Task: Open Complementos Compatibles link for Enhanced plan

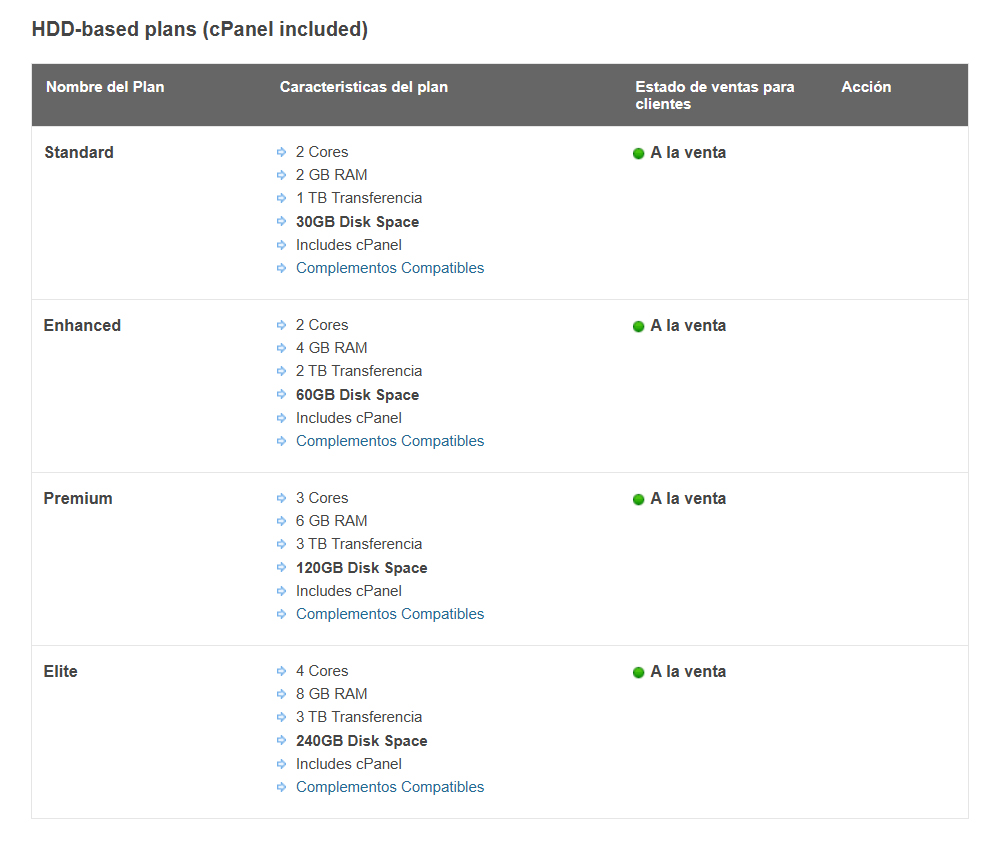Action: coord(389,441)
